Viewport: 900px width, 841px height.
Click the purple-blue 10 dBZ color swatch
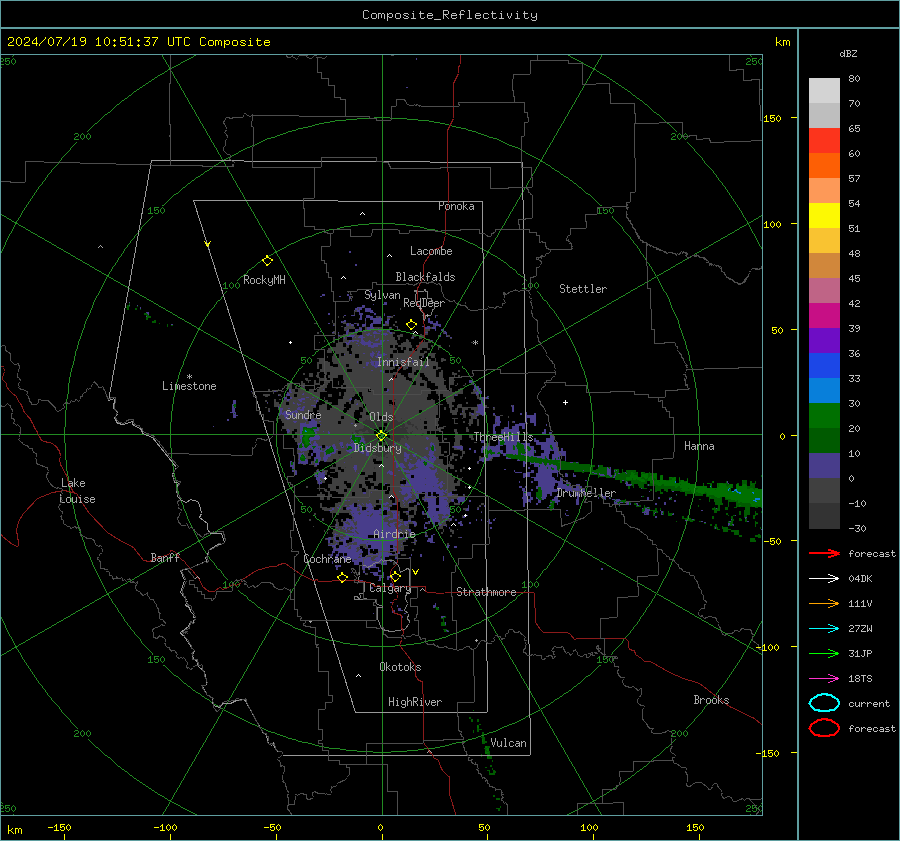point(824,466)
